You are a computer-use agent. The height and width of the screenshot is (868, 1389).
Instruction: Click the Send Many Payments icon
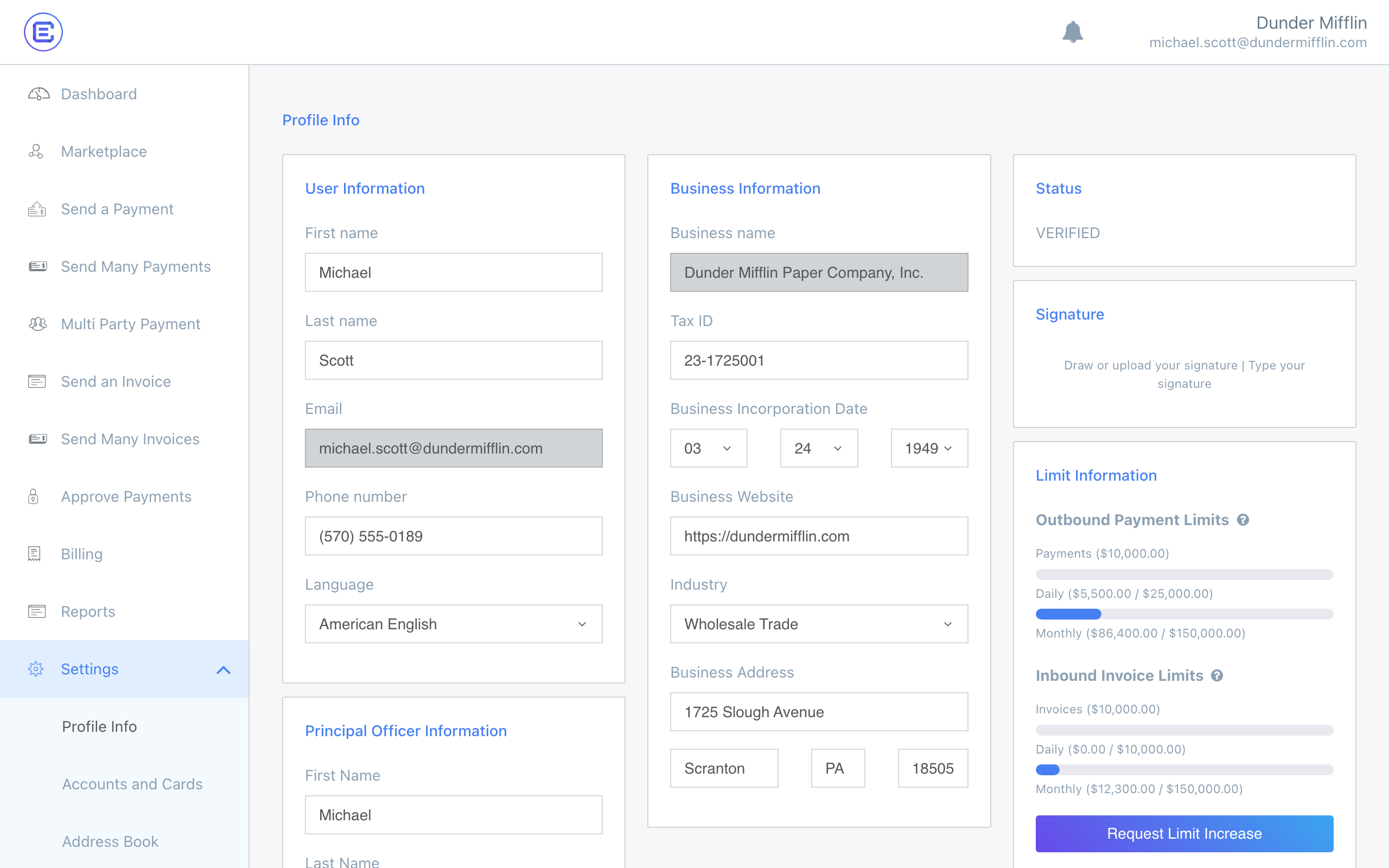[38, 266]
